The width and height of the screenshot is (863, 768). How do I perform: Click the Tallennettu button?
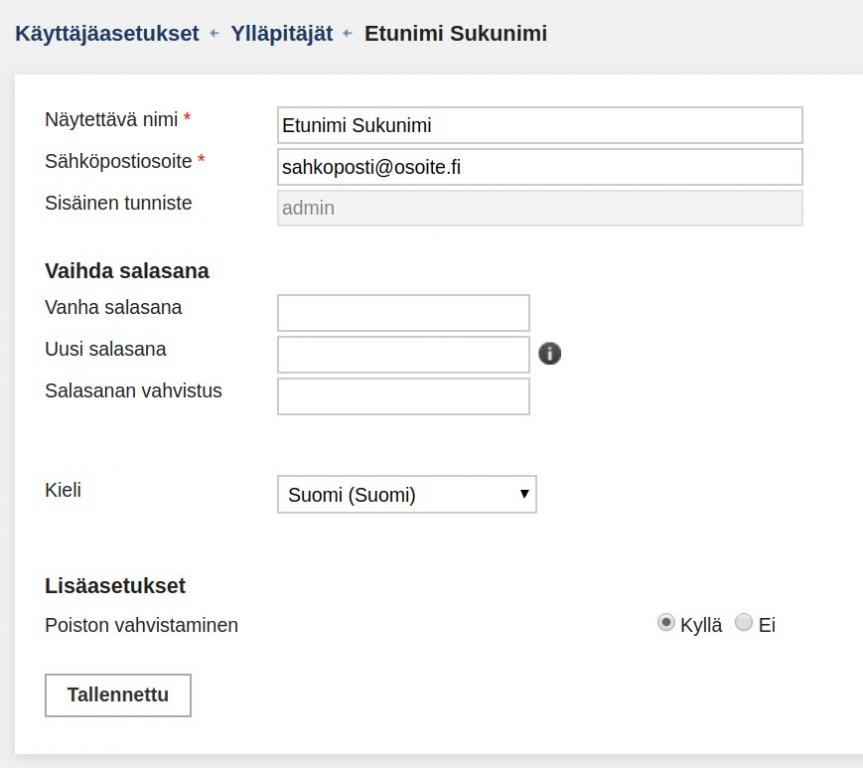pyautogui.click(x=118, y=695)
